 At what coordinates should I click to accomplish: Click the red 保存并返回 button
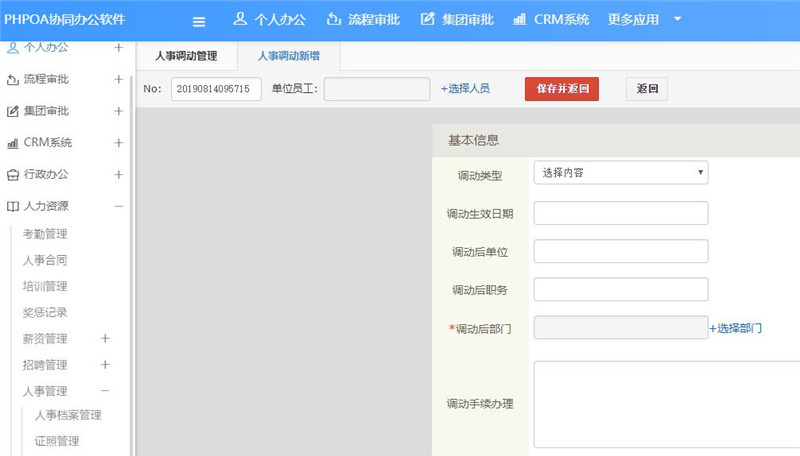[561, 89]
